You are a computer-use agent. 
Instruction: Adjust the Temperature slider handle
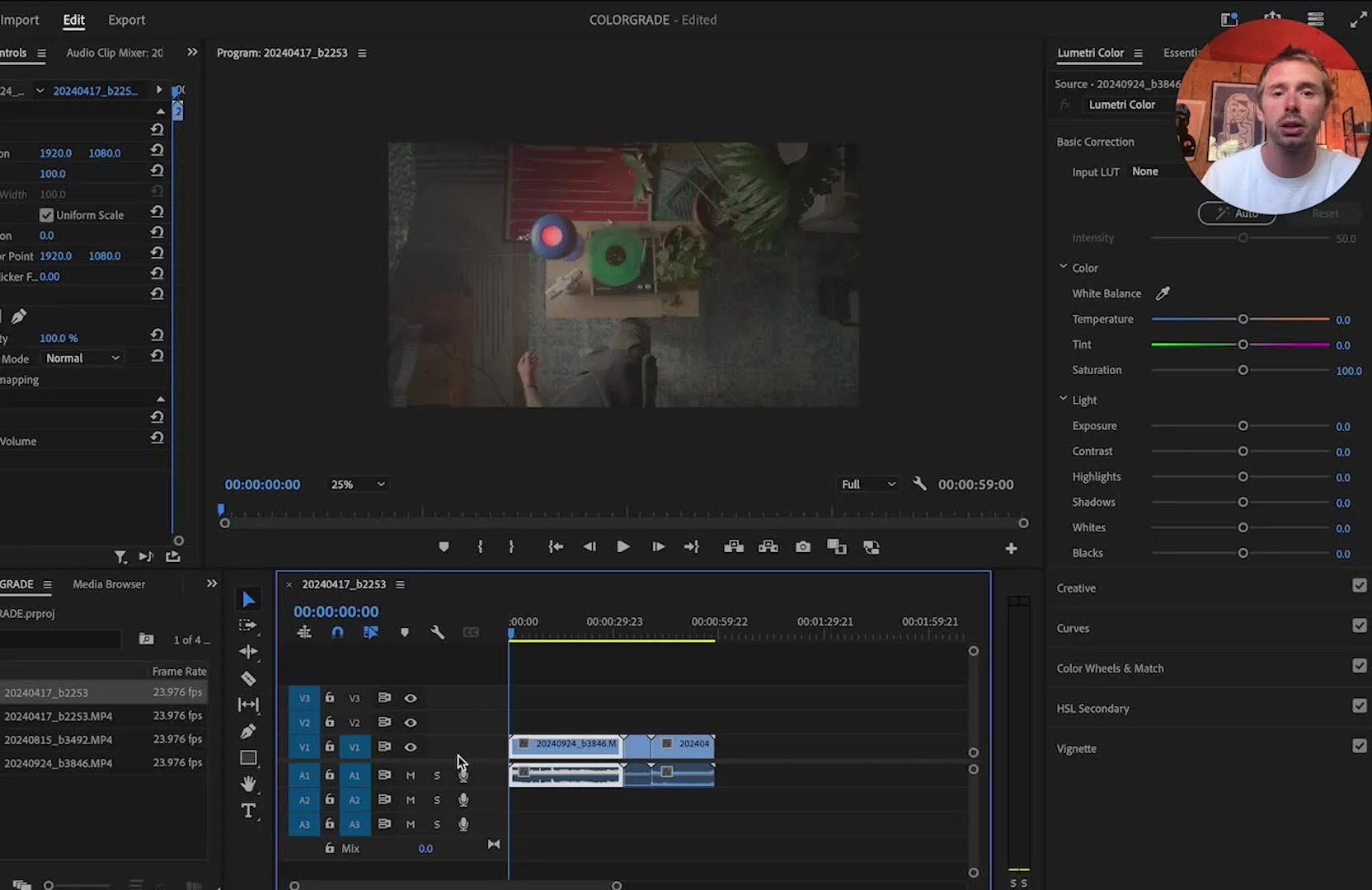click(1243, 319)
